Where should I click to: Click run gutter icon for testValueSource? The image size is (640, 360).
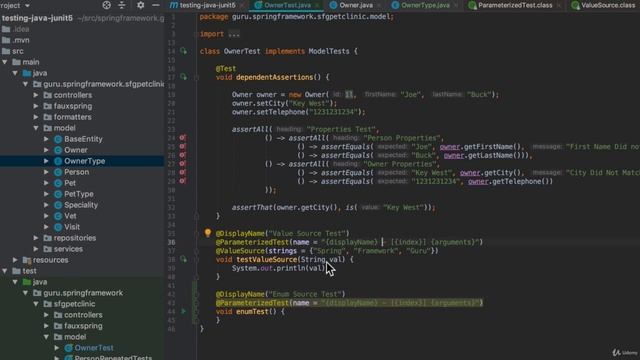[184, 259]
